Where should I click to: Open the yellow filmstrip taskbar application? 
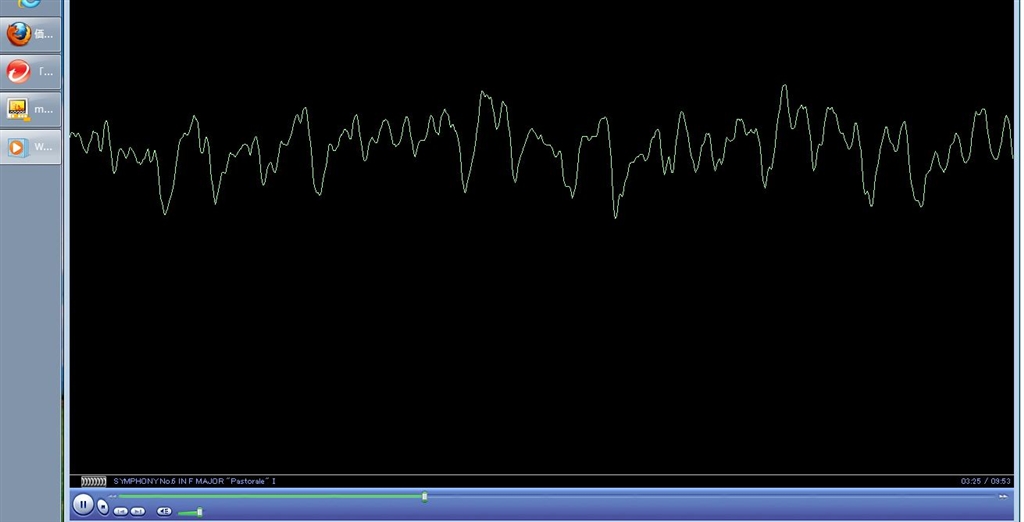[31, 109]
